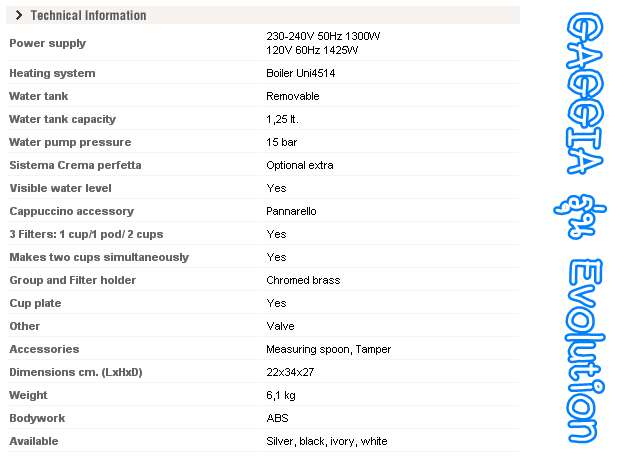Collapse the Technical Information chevron arrow

click(19, 15)
